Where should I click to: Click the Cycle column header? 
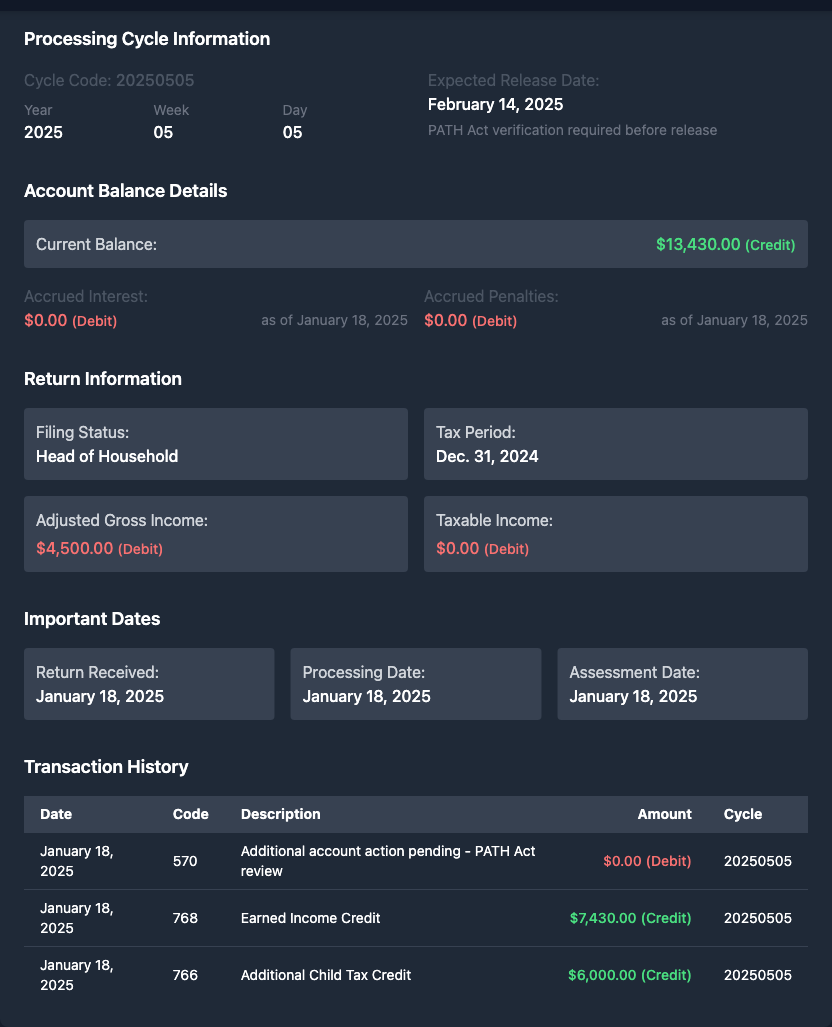point(742,814)
